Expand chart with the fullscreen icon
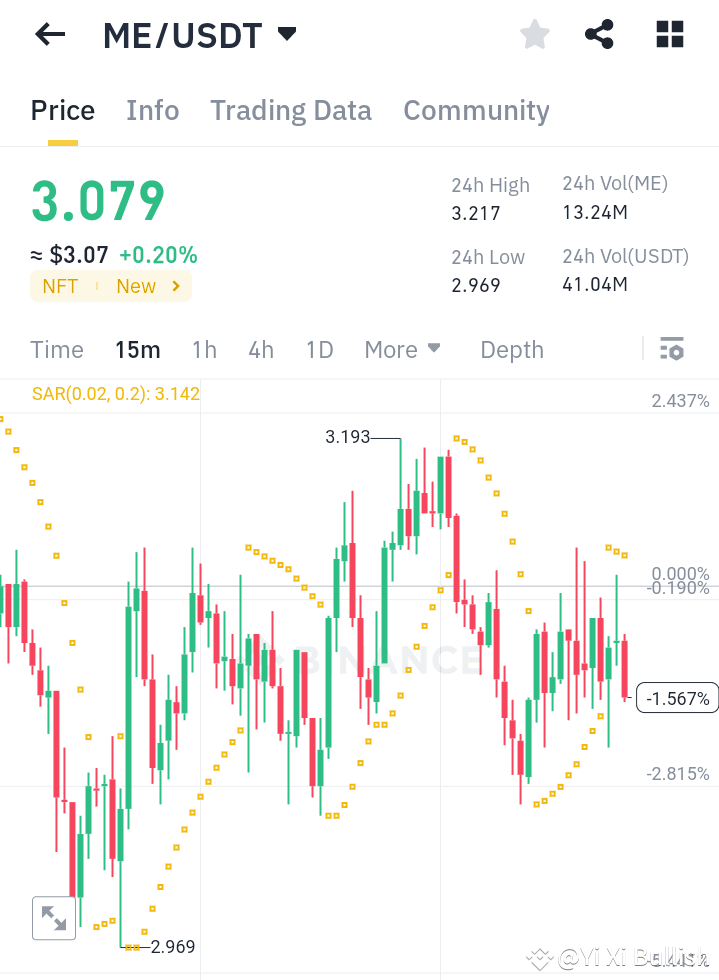 (x=53, y=917)
